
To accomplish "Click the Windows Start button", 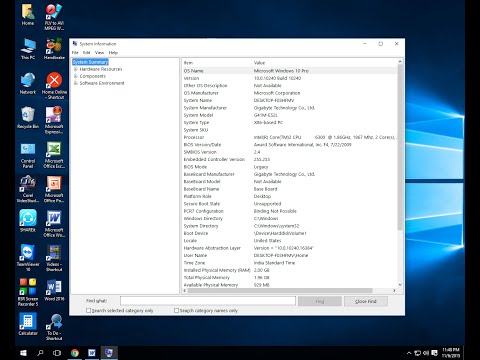I will point(23,353).
